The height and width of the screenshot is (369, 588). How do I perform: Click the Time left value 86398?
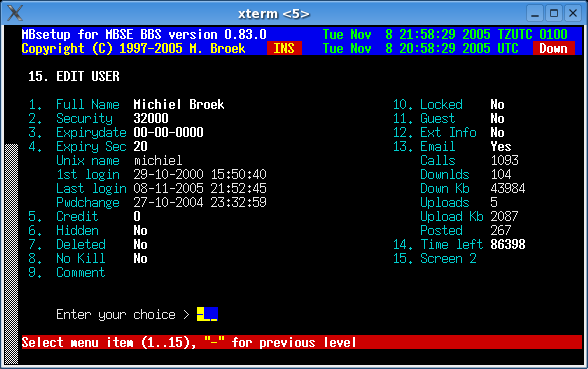point(508,244)
